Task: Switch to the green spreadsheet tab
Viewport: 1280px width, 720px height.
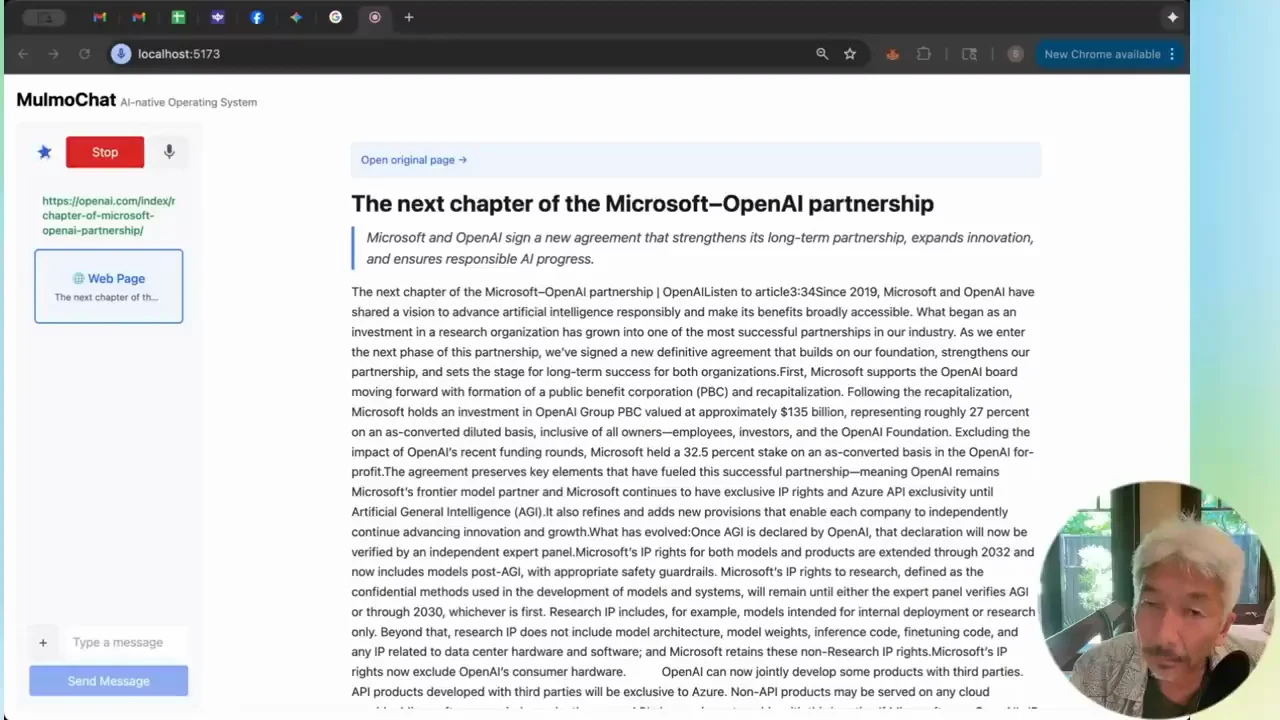Action: [x=178, y=17]
